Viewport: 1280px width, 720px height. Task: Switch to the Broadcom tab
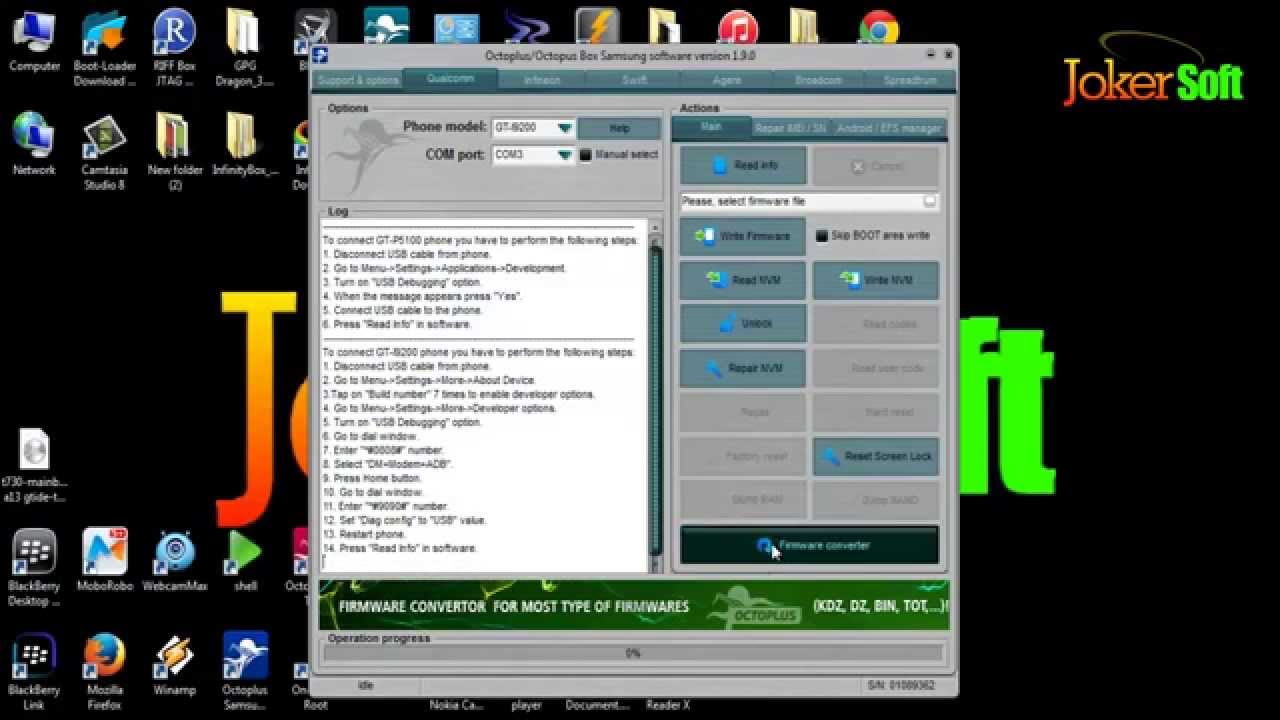(819, 80)
